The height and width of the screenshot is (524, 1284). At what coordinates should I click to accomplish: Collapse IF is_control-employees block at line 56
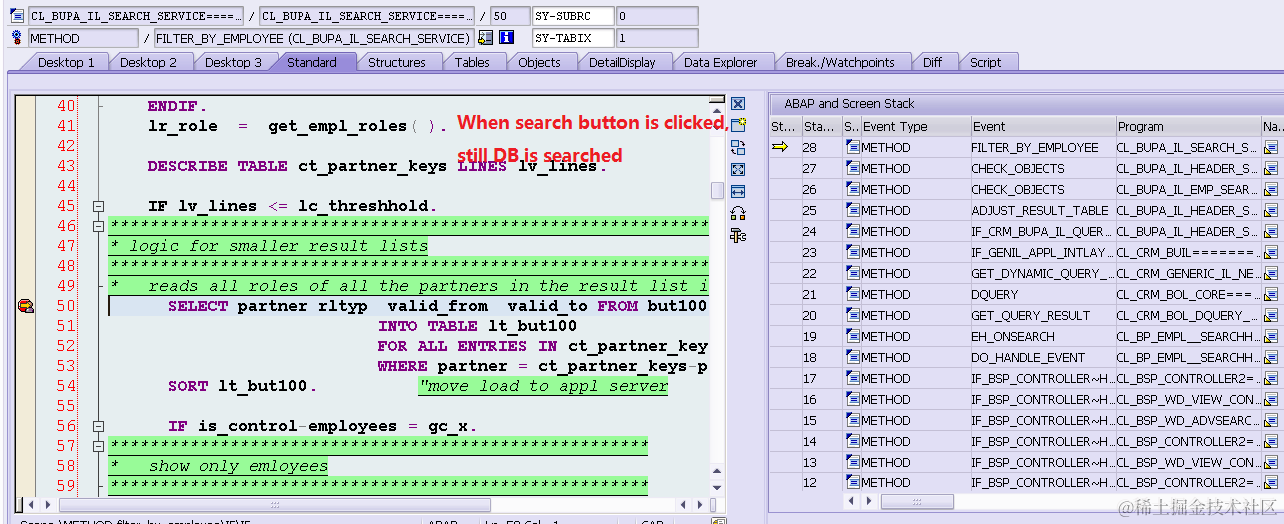pyautogui.click(x=98, y=426)
